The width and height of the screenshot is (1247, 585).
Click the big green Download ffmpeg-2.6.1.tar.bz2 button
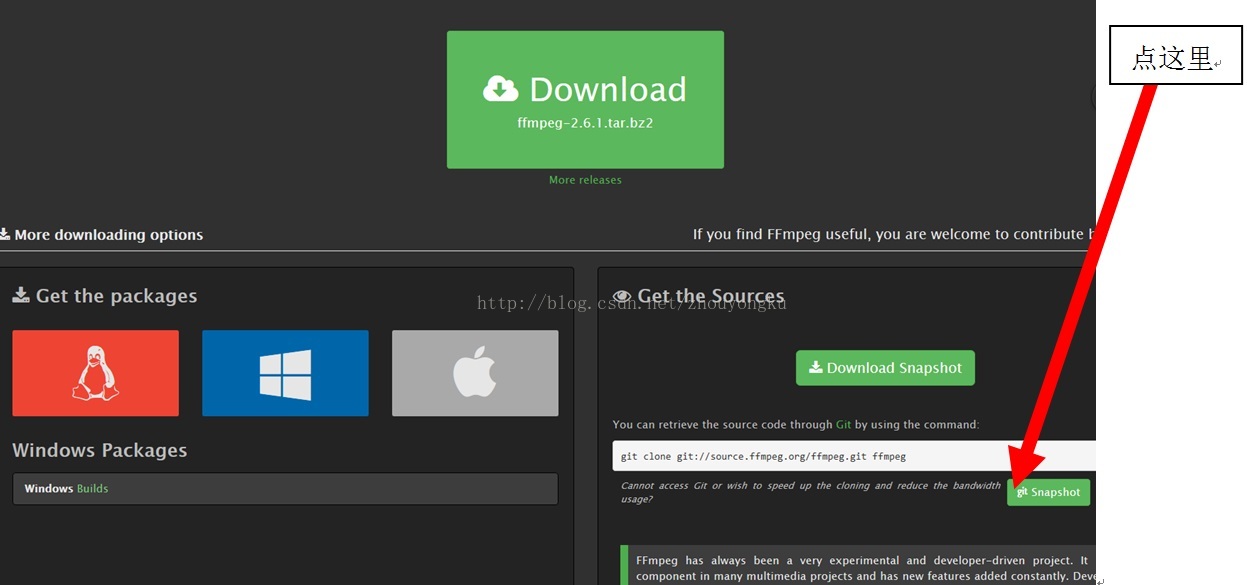(585, 99)
